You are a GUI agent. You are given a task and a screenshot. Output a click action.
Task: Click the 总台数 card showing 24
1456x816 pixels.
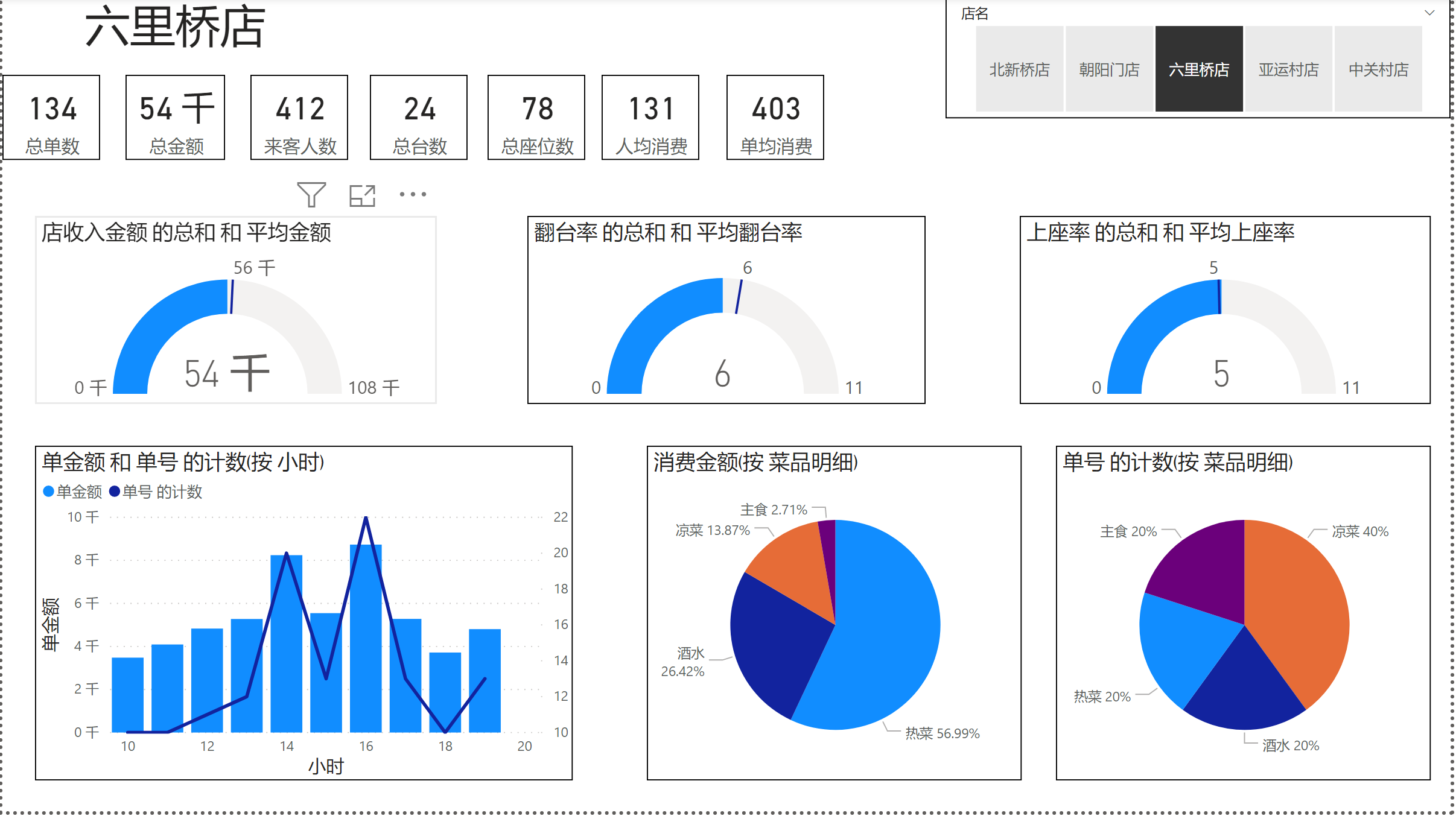coord(419,118)
